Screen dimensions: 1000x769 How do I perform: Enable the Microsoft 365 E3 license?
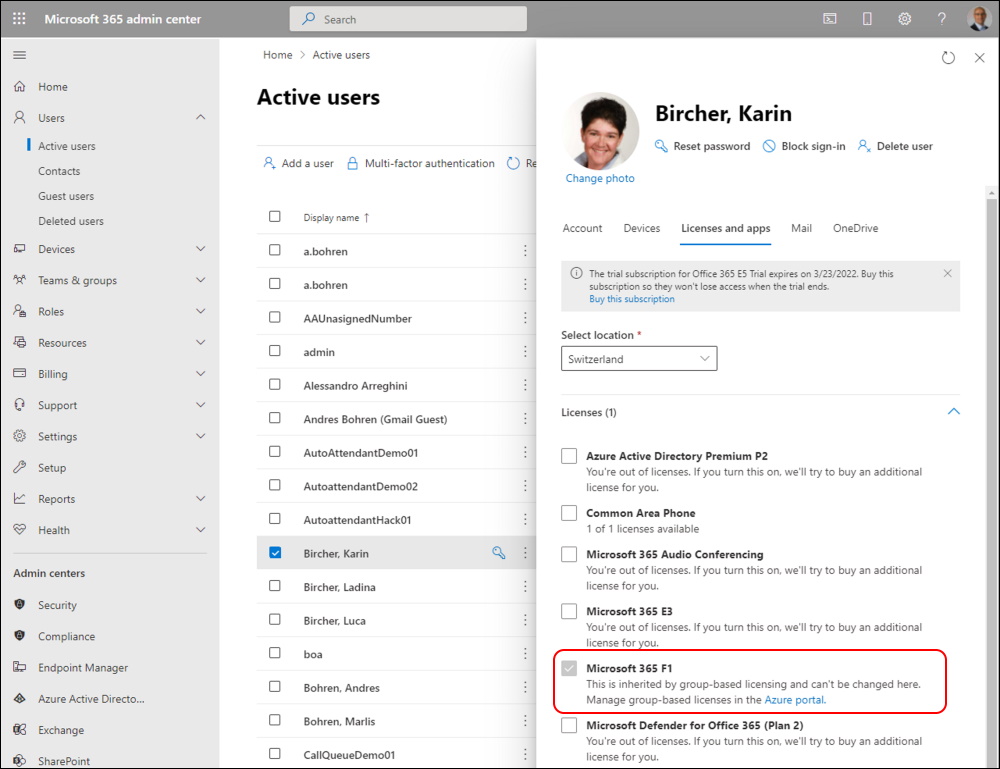point(569,611)
